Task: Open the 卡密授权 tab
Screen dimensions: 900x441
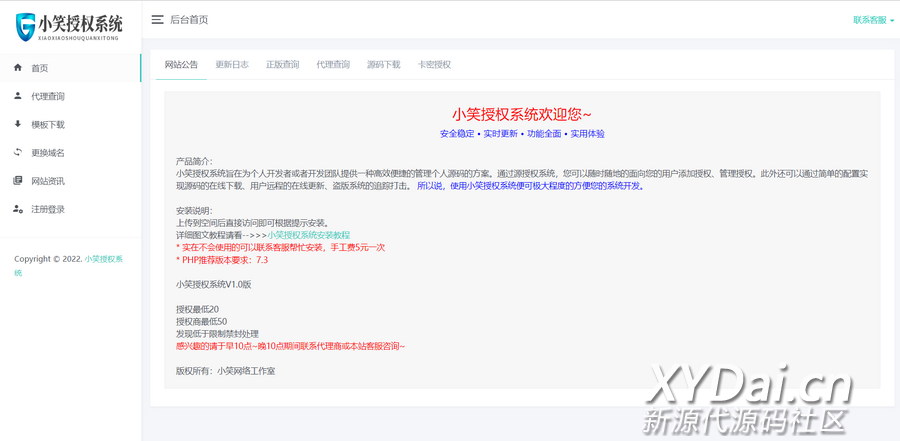Action: [x=434, y=65]
